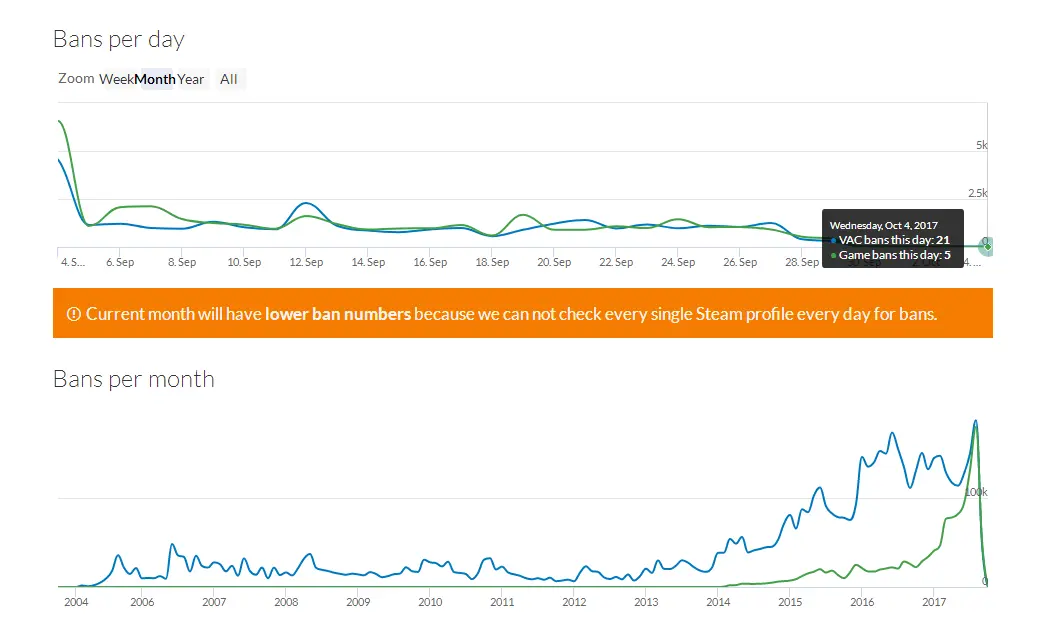Click the 12. Sep date label
This screenshot has height=622, width=1049.
(x=306, y=262)
